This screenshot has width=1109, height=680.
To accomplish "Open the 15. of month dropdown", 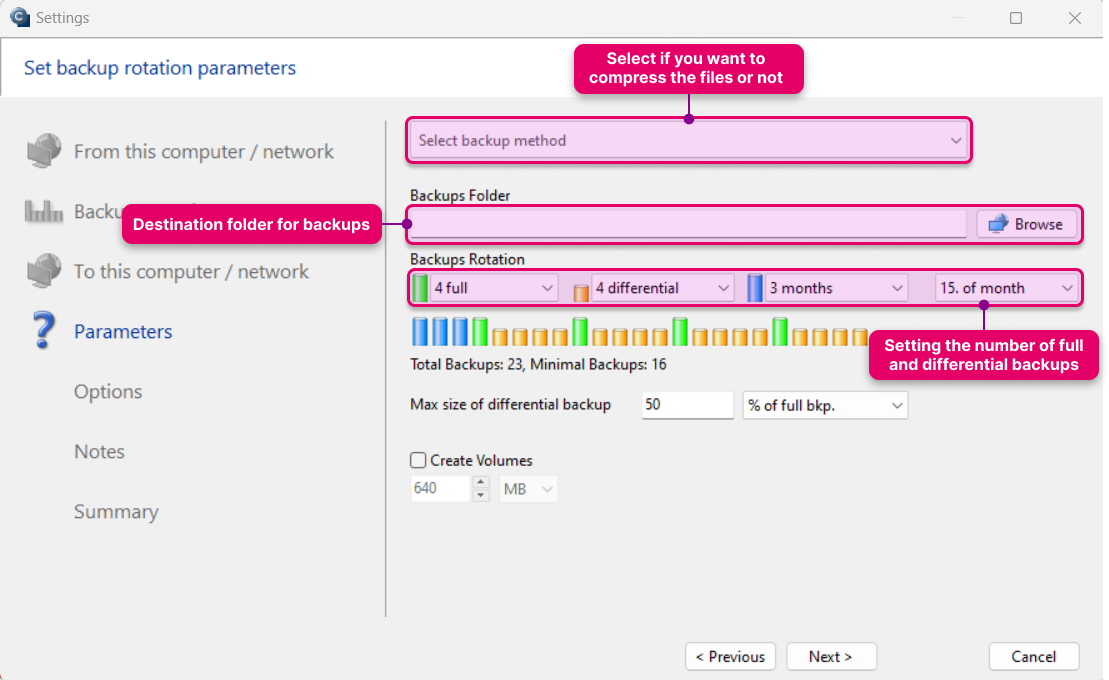I will 1006,288.
